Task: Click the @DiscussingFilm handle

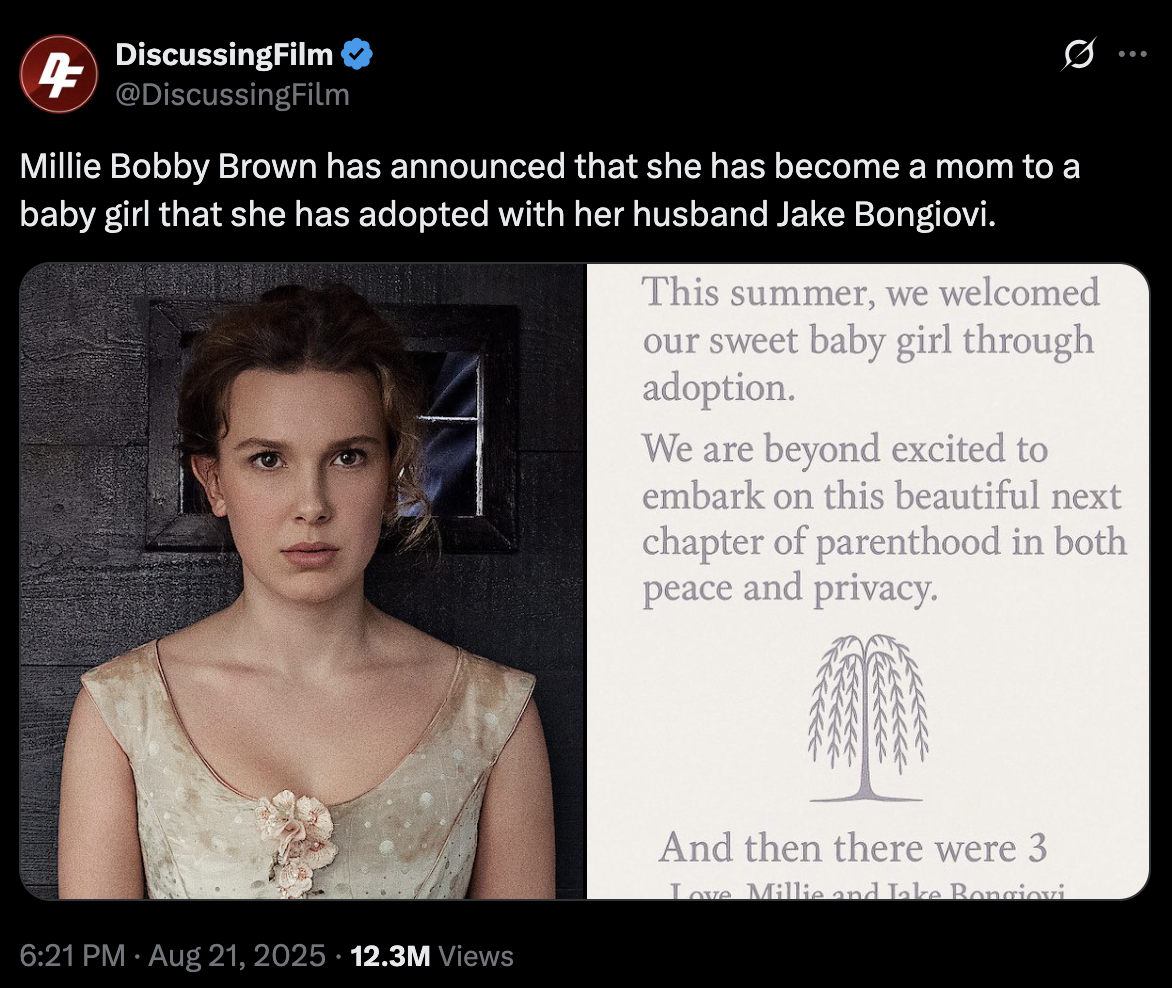Action: (x=232, y=95)
